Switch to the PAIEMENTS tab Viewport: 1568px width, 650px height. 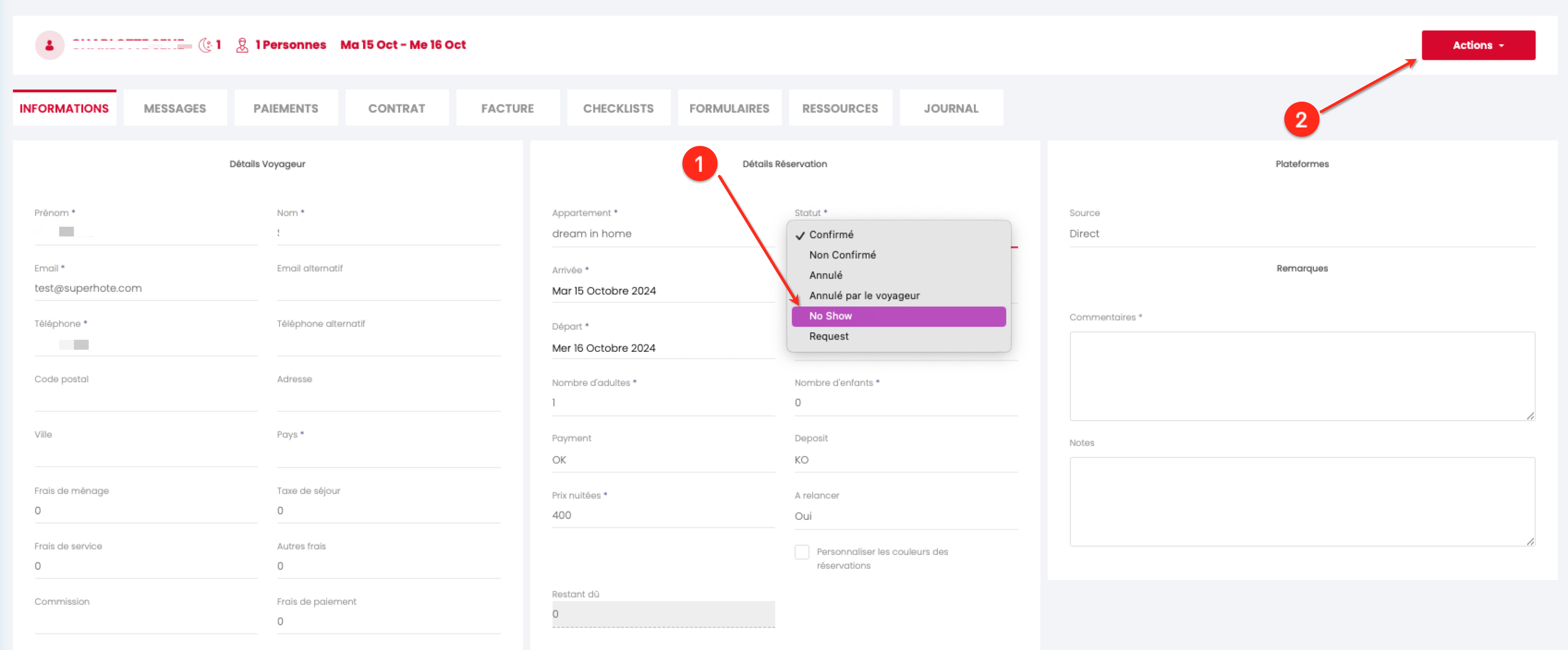[286, 108]
